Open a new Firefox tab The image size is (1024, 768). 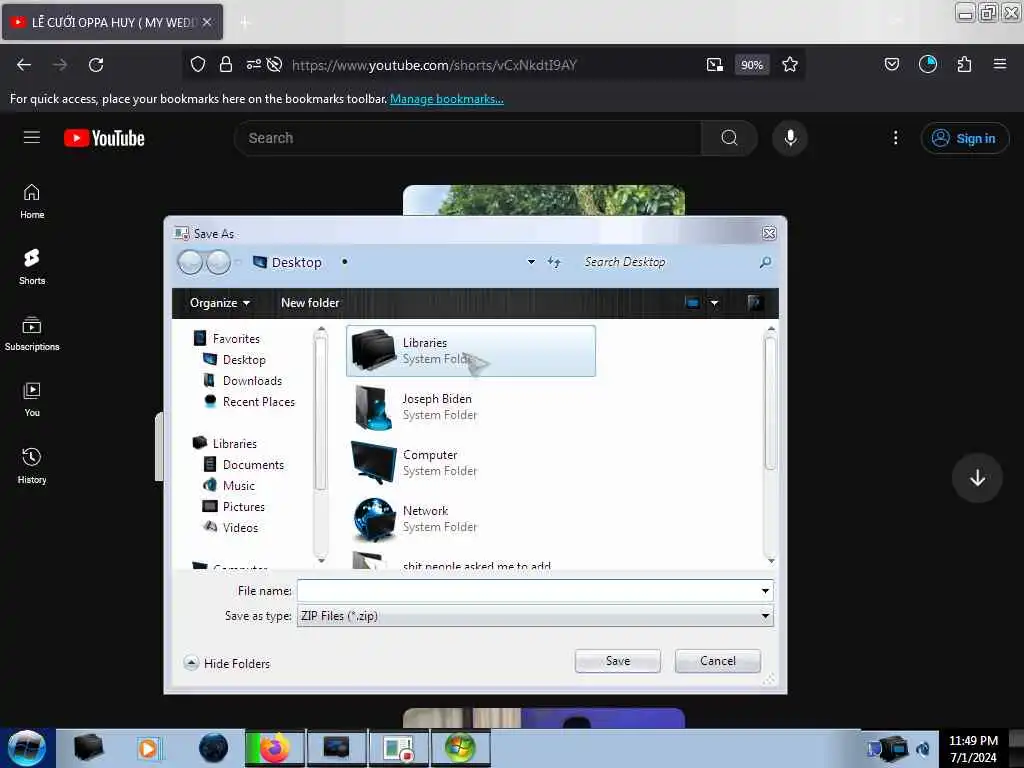coord(245,23)
